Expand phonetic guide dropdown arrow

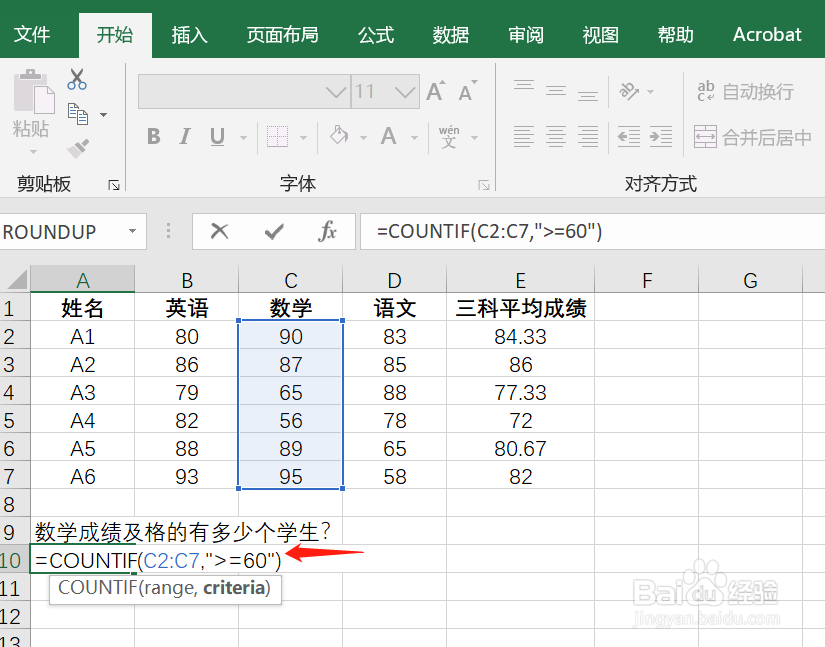(475, 138)
